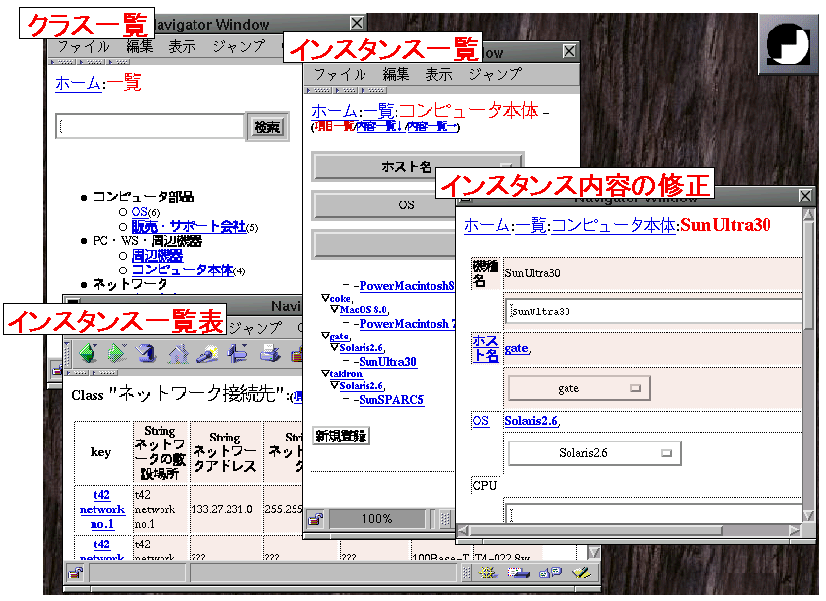Click the green Back arrow in toolbar
This screenshot has height=601, width=826.
click(88, 352)
